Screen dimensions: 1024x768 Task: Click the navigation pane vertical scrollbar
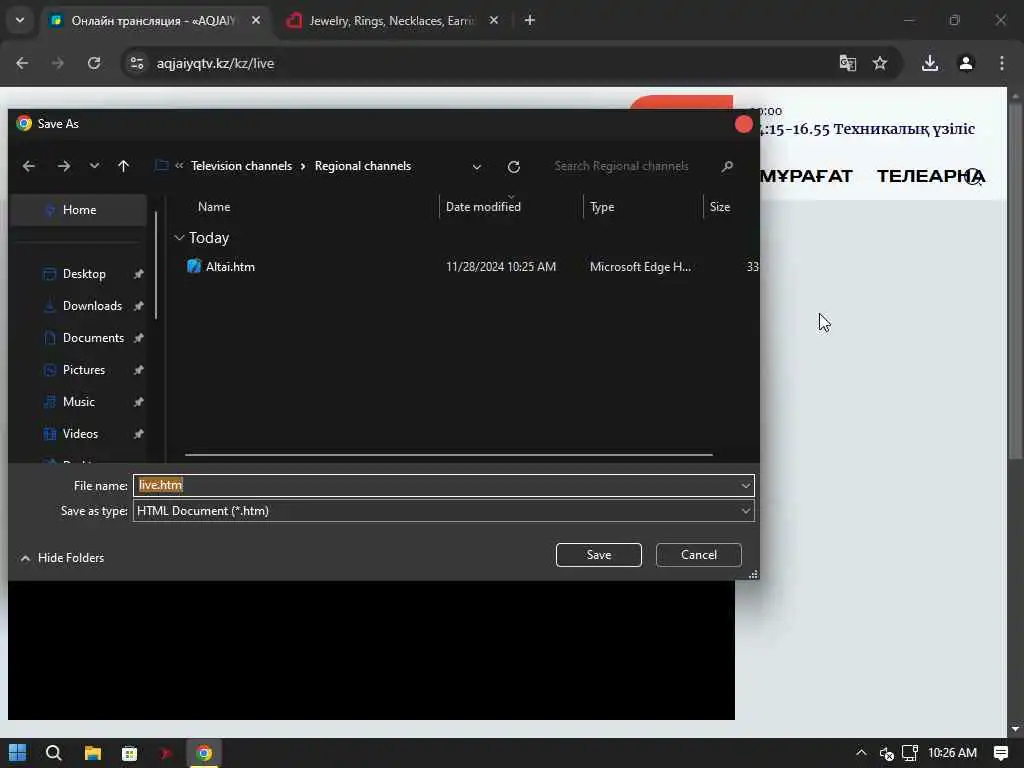click(156, 265)
